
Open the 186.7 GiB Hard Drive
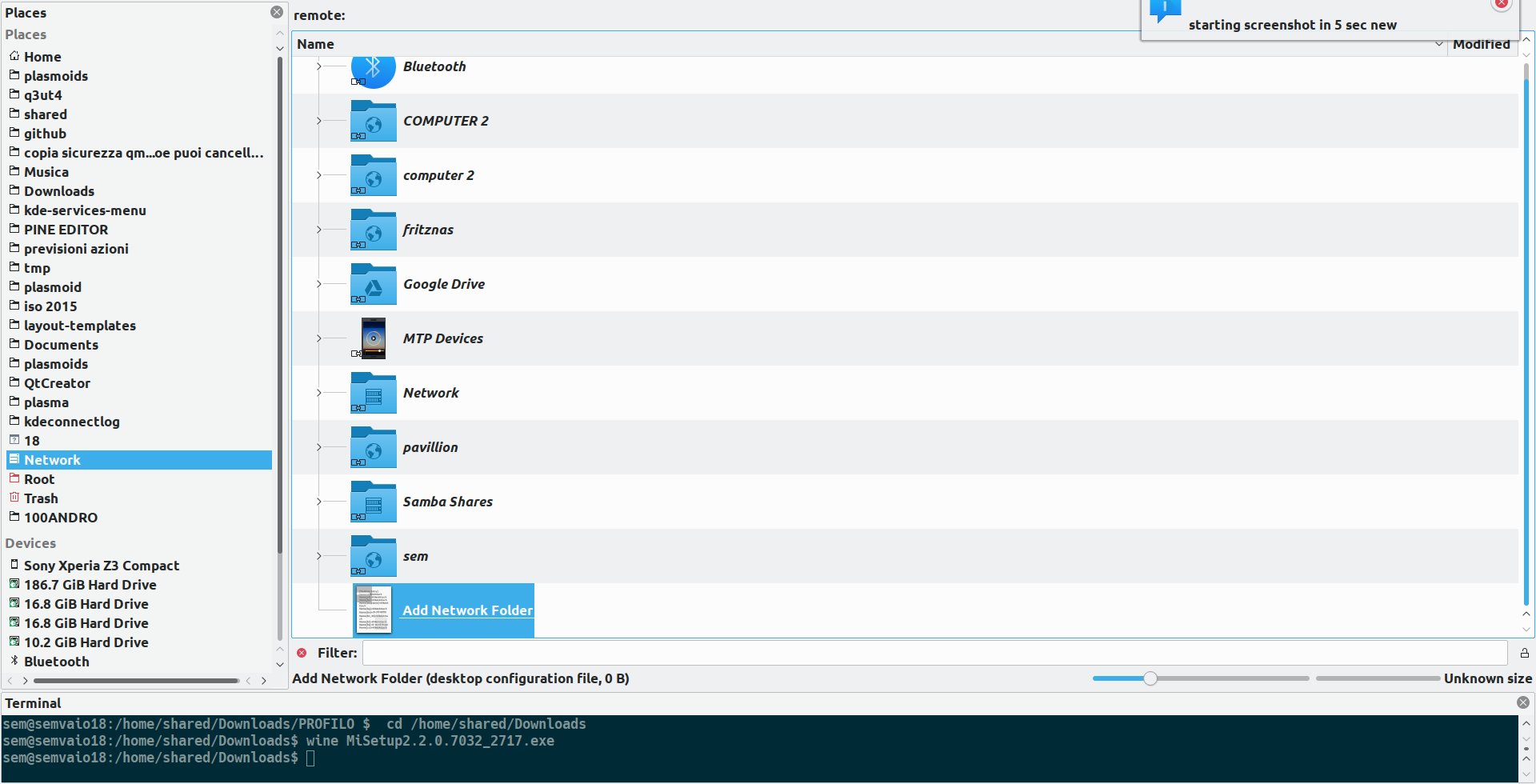[x=90, y=585]
